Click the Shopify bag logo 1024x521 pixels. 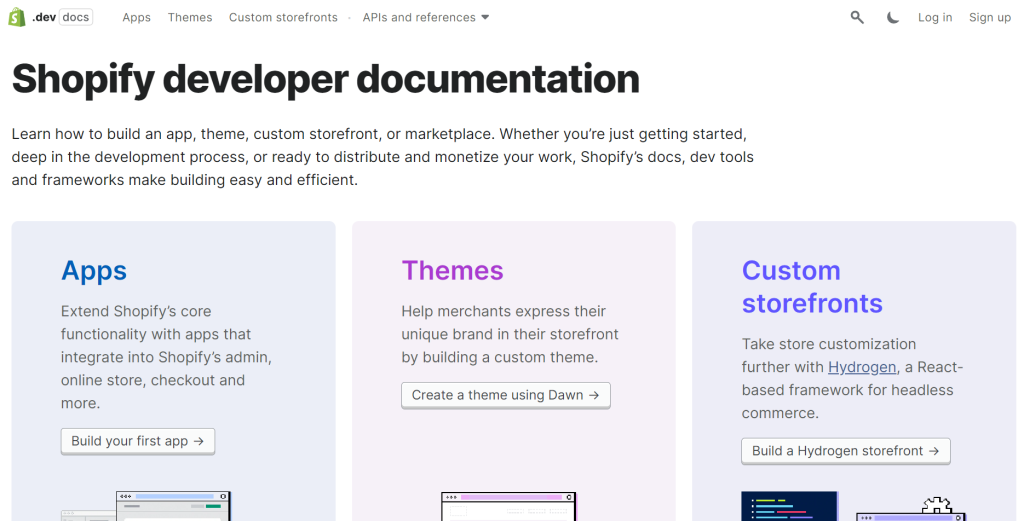coord(17,17)
